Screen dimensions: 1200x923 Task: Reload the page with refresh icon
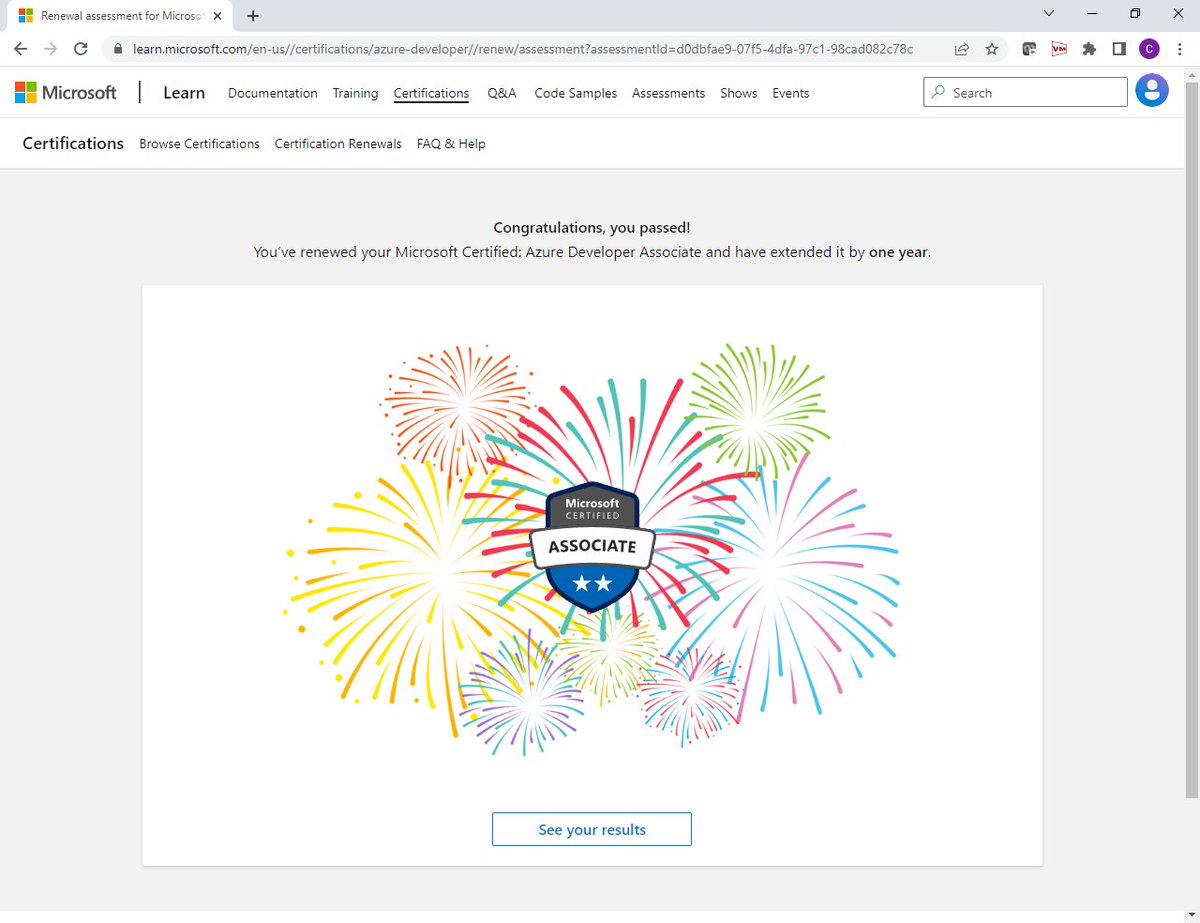[x=82, y=48]
